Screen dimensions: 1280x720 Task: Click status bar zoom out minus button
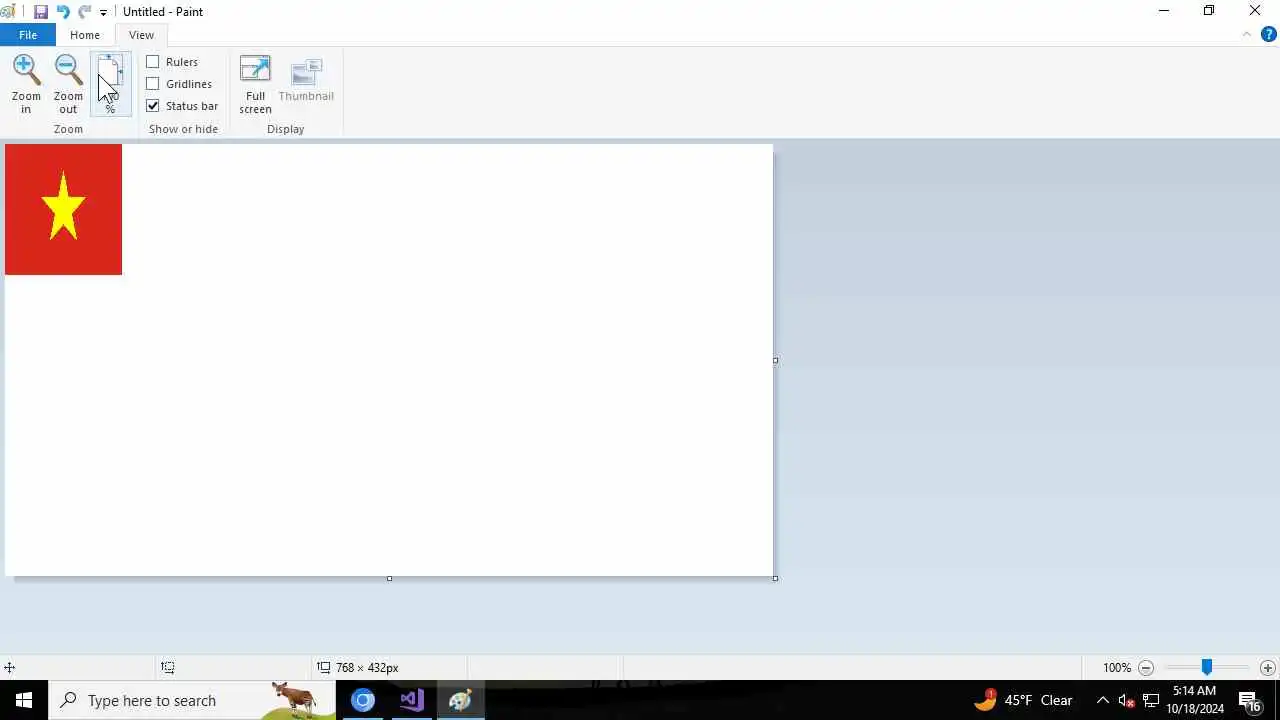1146,668
